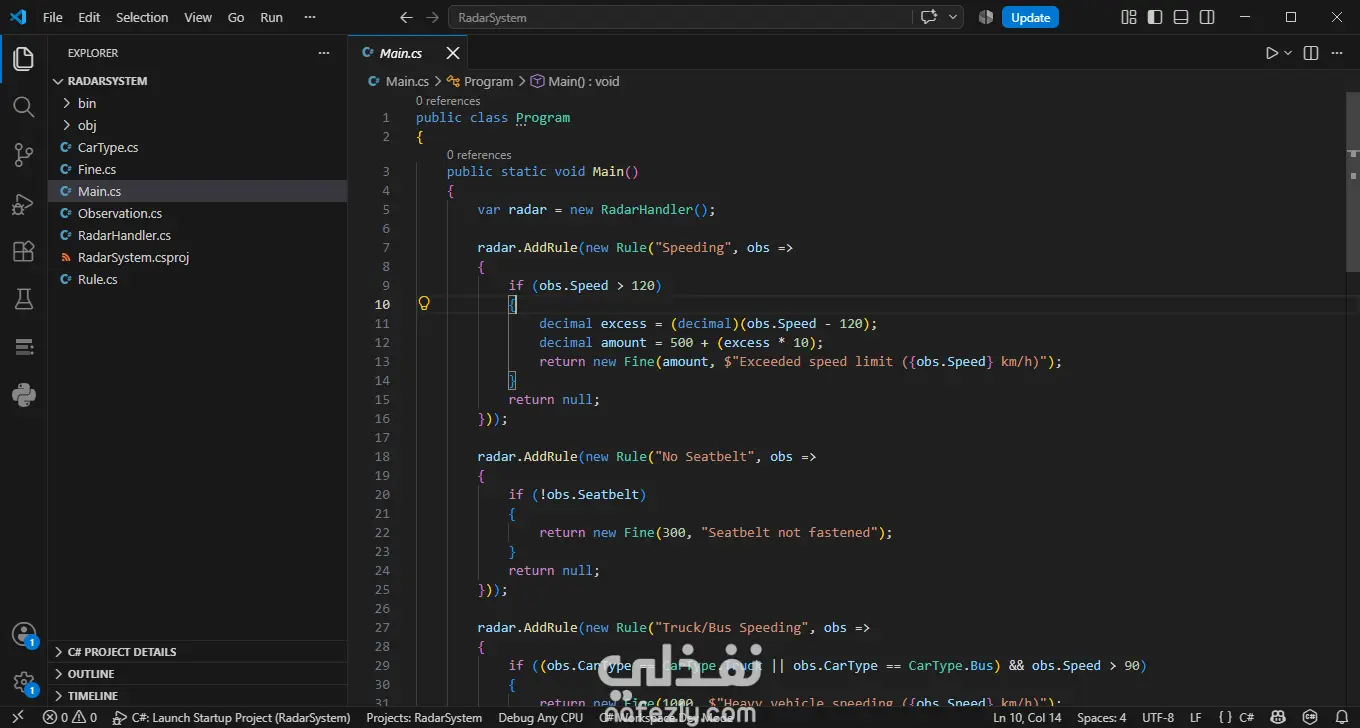Viewport: 1360px width, 728px height.
Task: Open the Accounts menu in activity bar
Action: click(x=23, y=635)
